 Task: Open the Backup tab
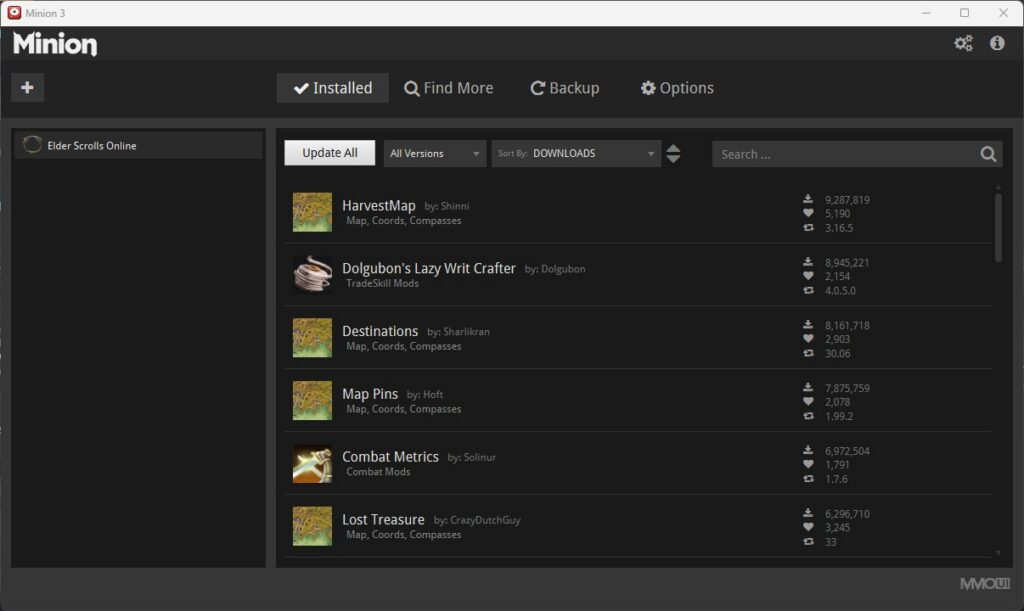pos(564,88)
